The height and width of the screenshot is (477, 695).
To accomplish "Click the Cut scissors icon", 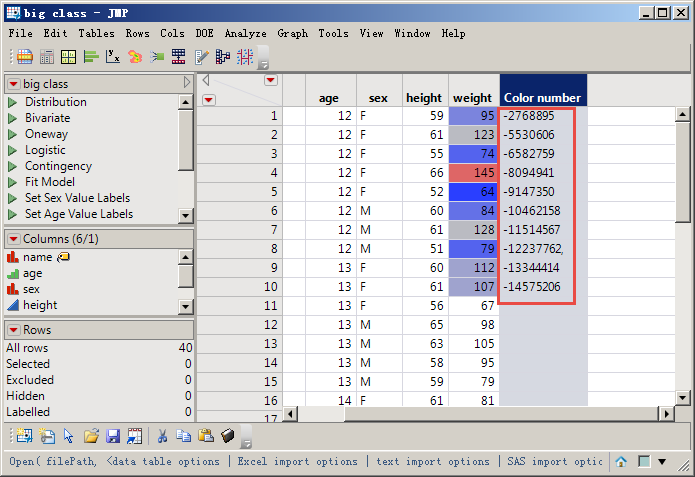I will 159,436.
